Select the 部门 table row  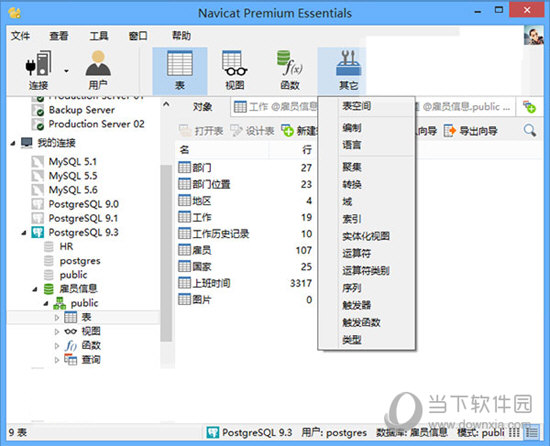click(246, 168)
